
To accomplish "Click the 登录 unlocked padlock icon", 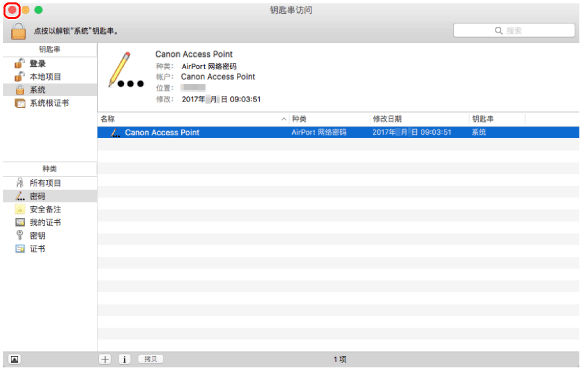I will [20, 64].
